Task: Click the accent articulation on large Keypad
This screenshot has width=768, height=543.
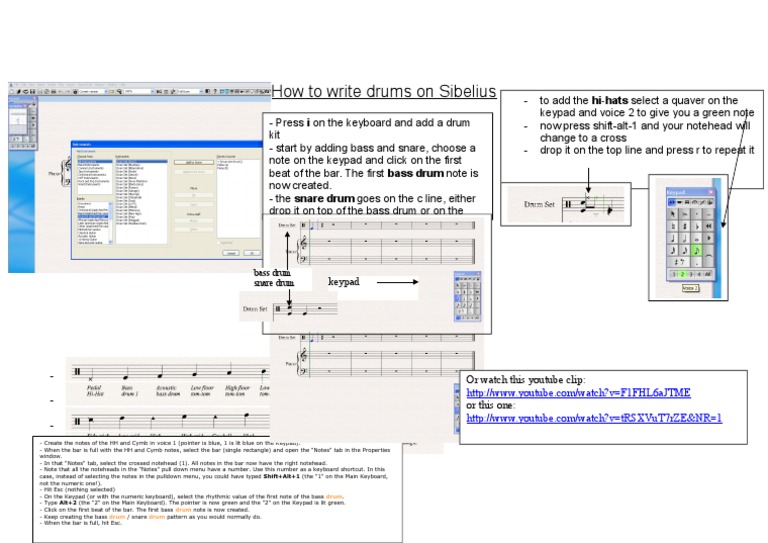Action: click(x=684, y=214)
